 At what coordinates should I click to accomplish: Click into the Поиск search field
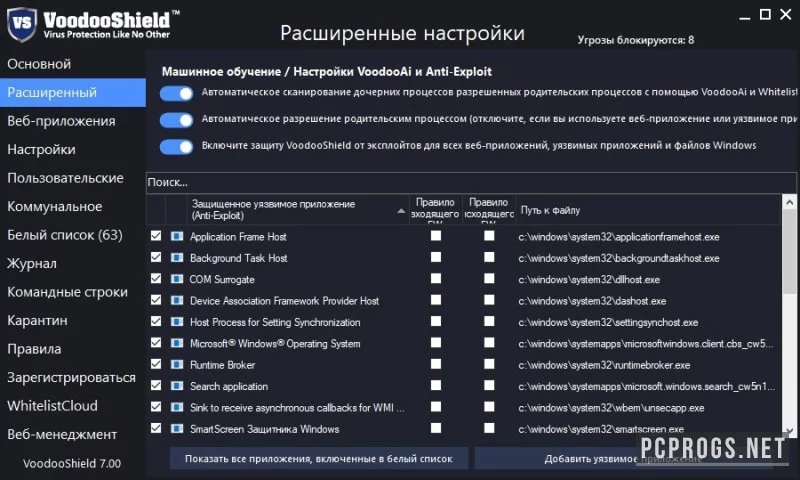471,183
